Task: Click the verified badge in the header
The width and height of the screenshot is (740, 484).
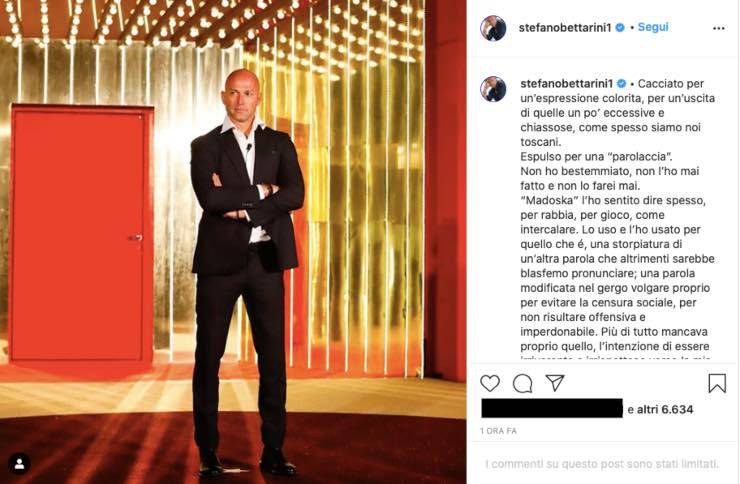Action: point(620,28)
